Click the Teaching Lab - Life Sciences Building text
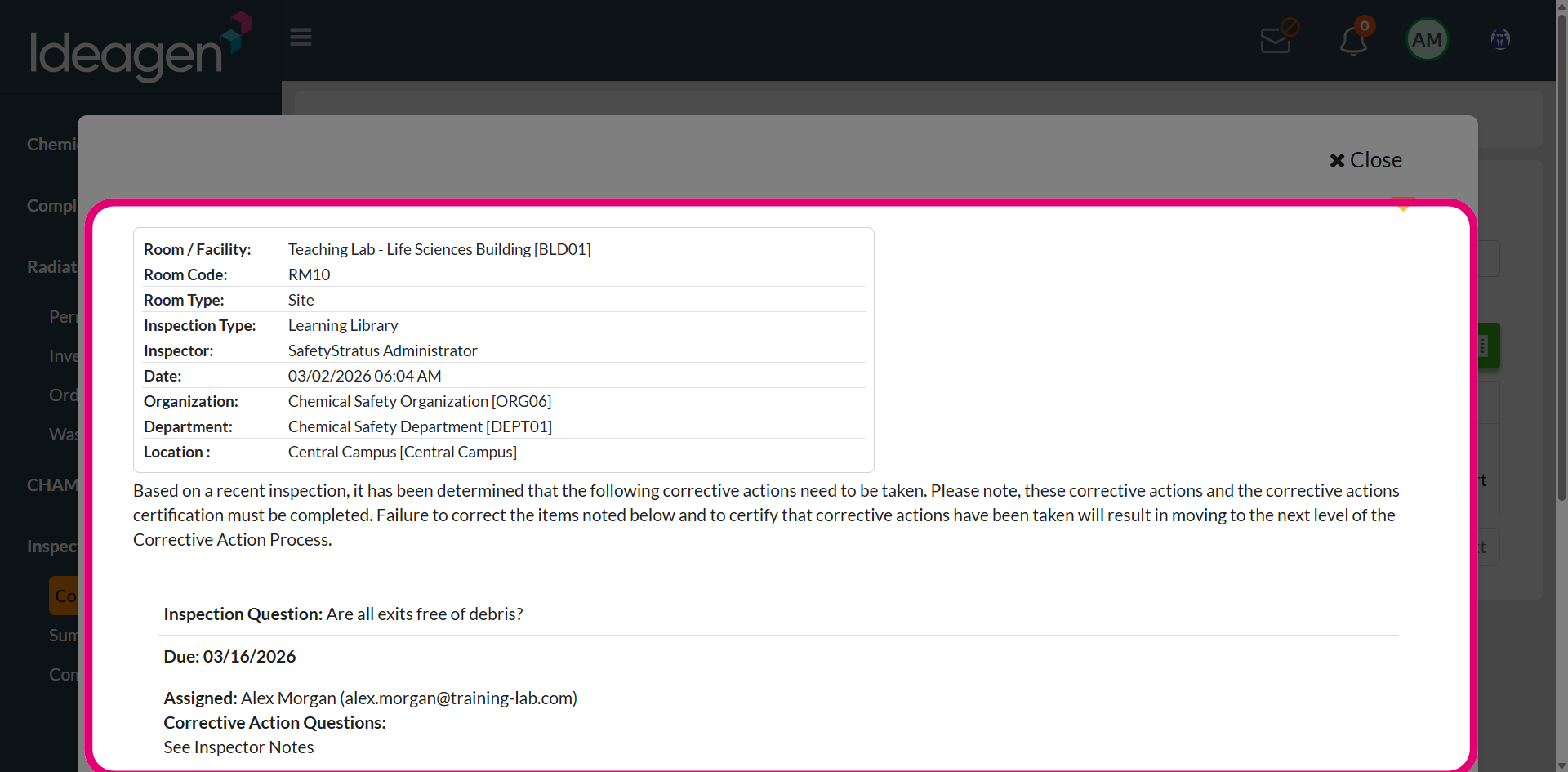Viewport: 1568px width, 772px height. tap(439, 249)
